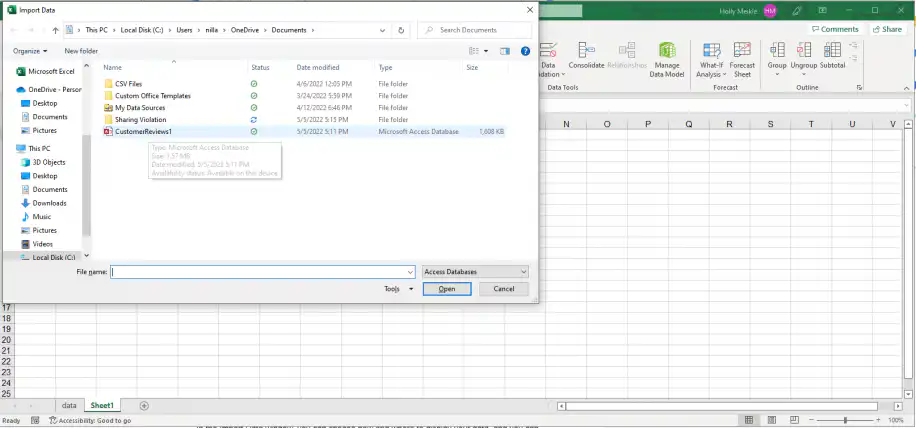This screenshot has width=916, height=428.
Task: Select OneDrive - Personal in navigation pane
Action: pyautogui.click(x=49, y=90)
